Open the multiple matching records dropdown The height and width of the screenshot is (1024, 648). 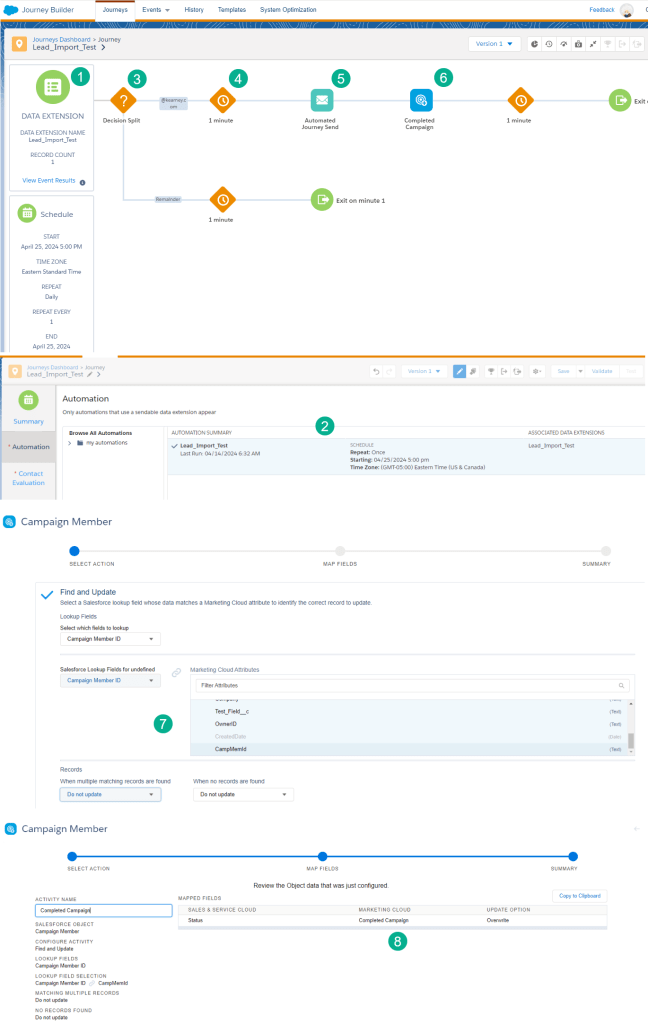pyautogui.click(x=110, y=794)
